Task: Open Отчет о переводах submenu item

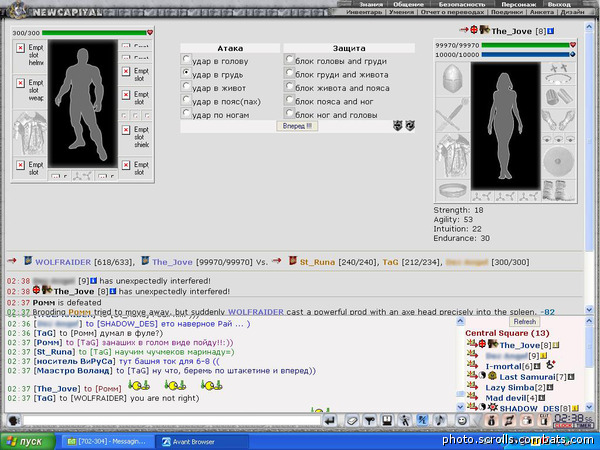Action: (452, 12)
